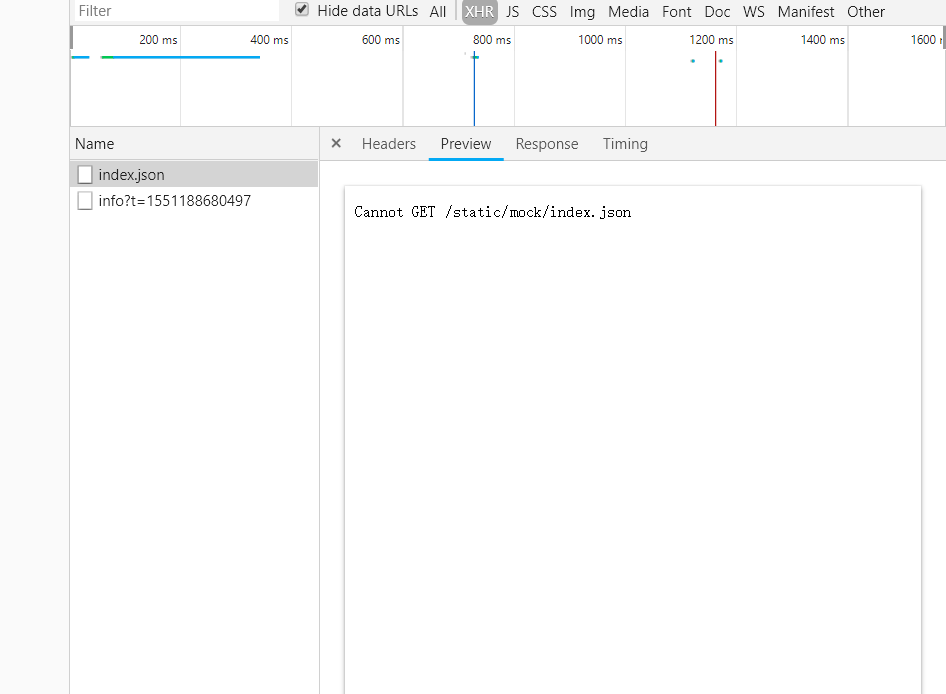Close the request details pane
The width and height of the screenshot is (946, 694).
(x=336, y=144)
